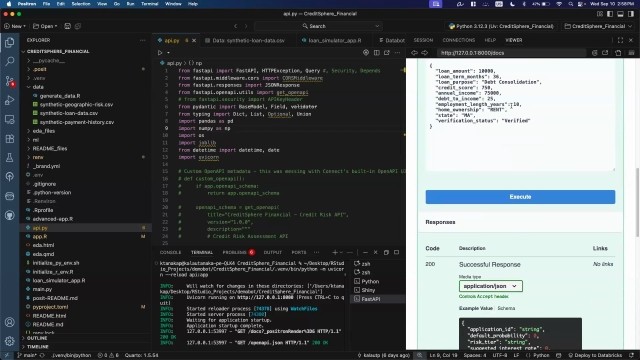640x360 pixels.
Task: Open Run and Debug view
Action: click(x=9, y=100)
